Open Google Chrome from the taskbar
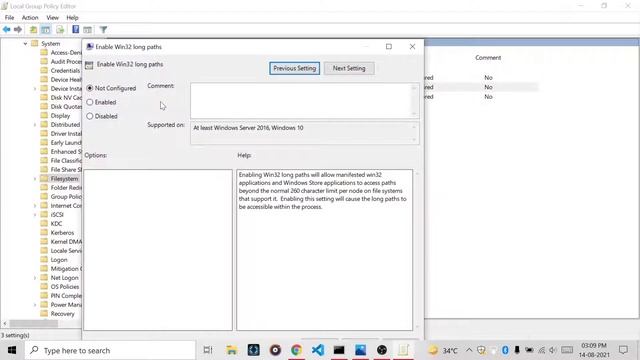The image size is (640, 360). 296,350
